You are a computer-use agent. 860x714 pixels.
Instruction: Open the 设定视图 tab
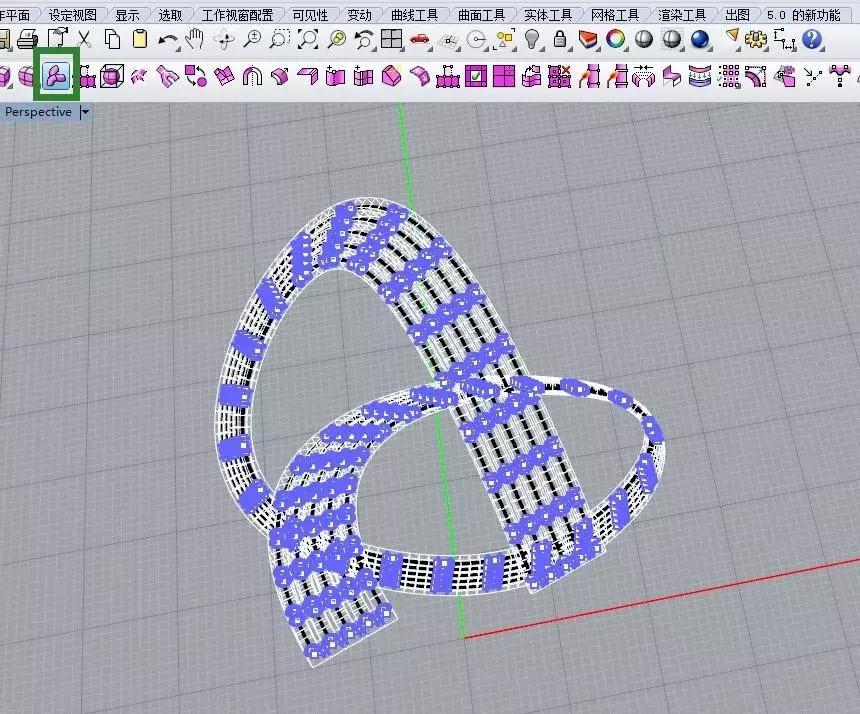point(73,15)
